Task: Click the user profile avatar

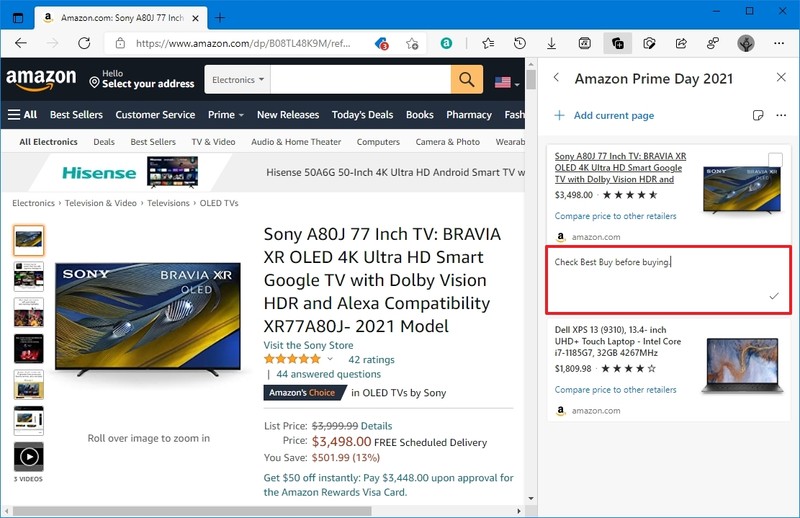Action: [746, 43]
